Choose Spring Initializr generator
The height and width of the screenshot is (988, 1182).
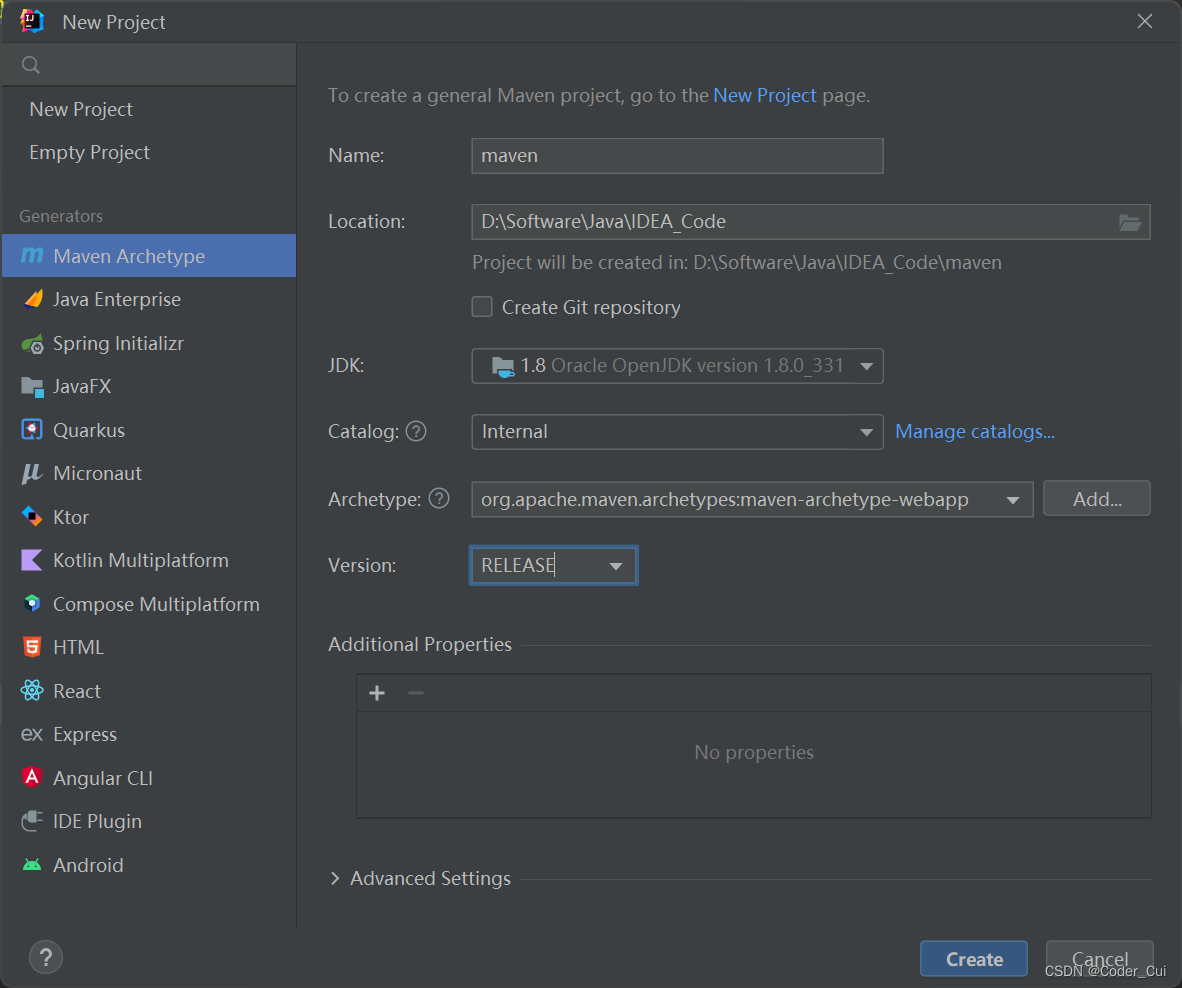point(149,343)
